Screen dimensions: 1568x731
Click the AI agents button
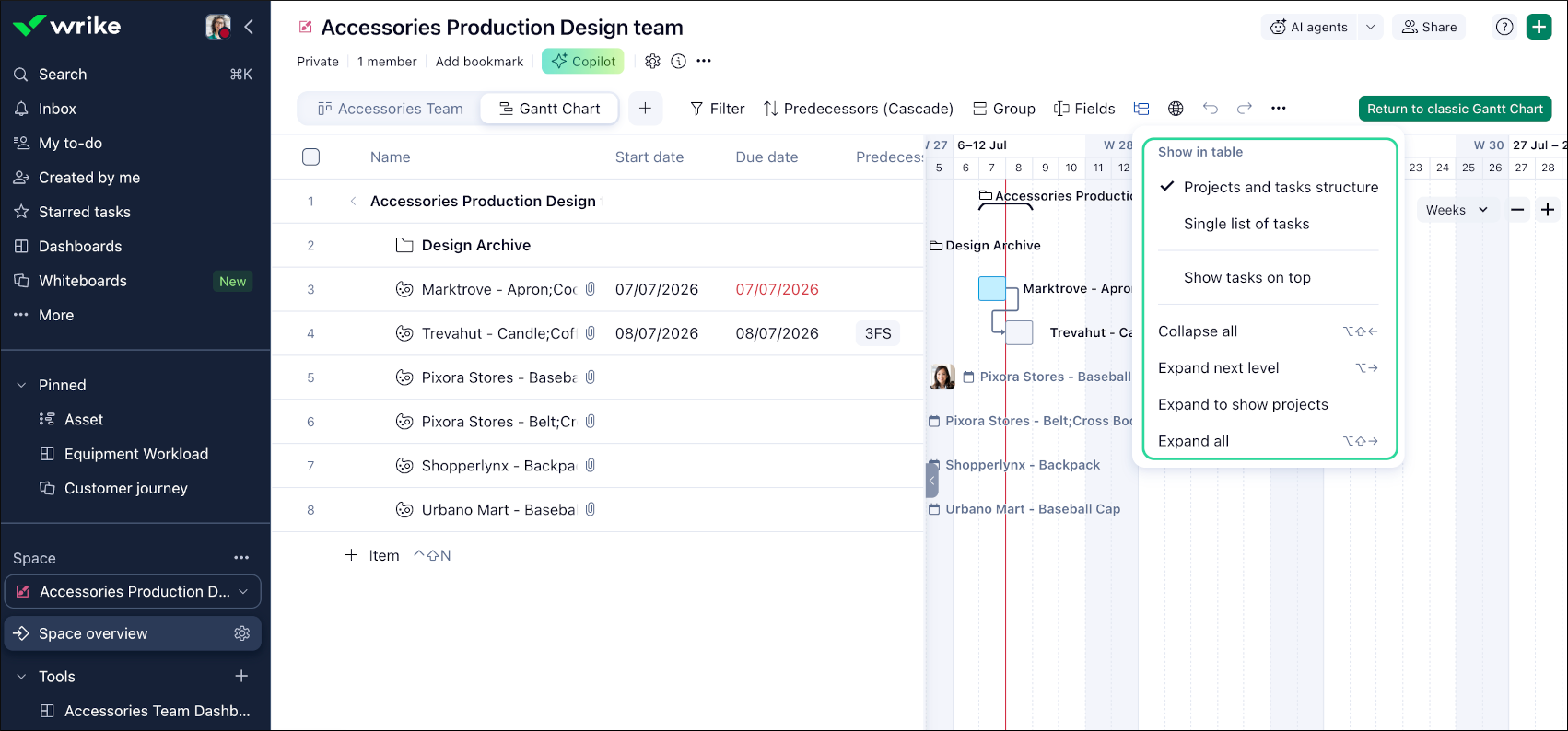[x=1309, y=28]
